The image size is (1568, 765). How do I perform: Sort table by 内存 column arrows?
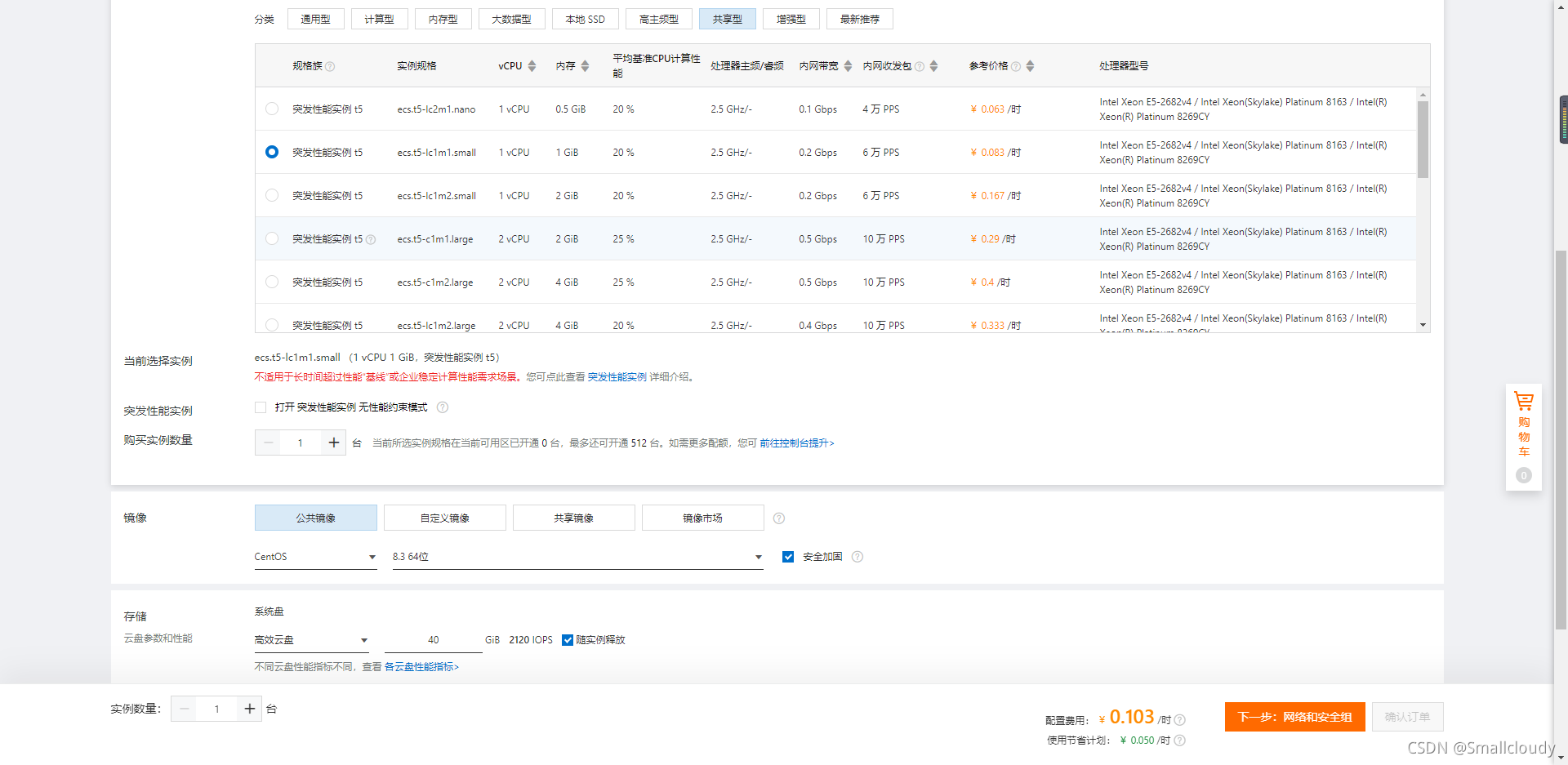pos(585,66)
